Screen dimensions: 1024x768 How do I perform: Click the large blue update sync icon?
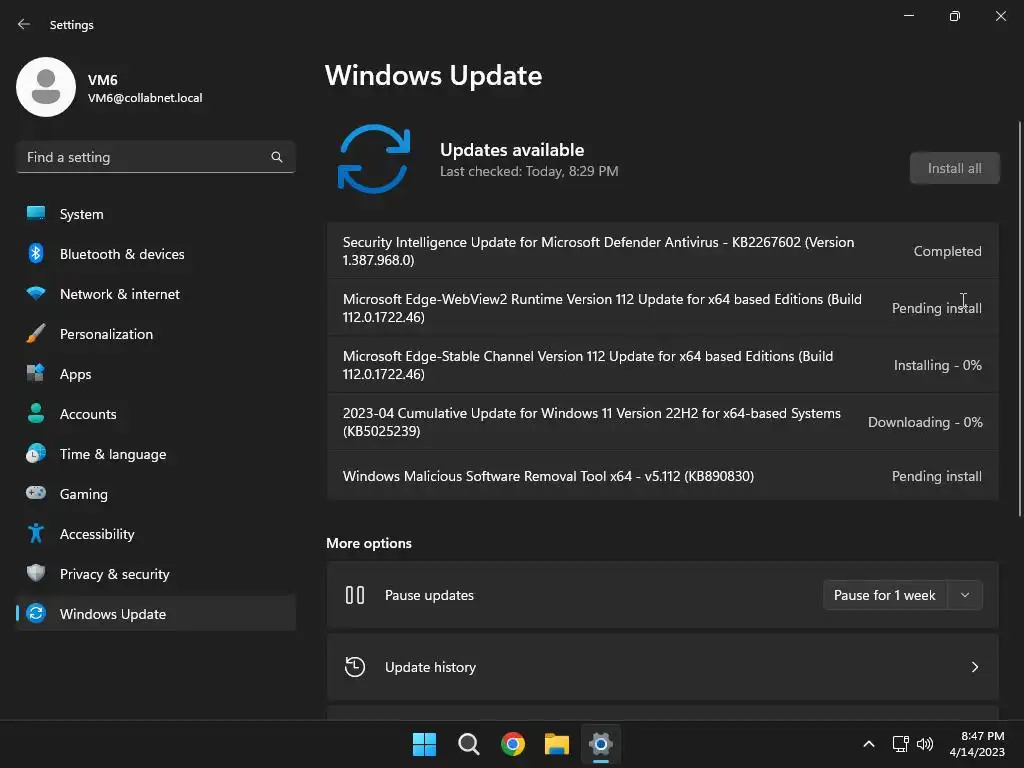click(x=374, y=159)
